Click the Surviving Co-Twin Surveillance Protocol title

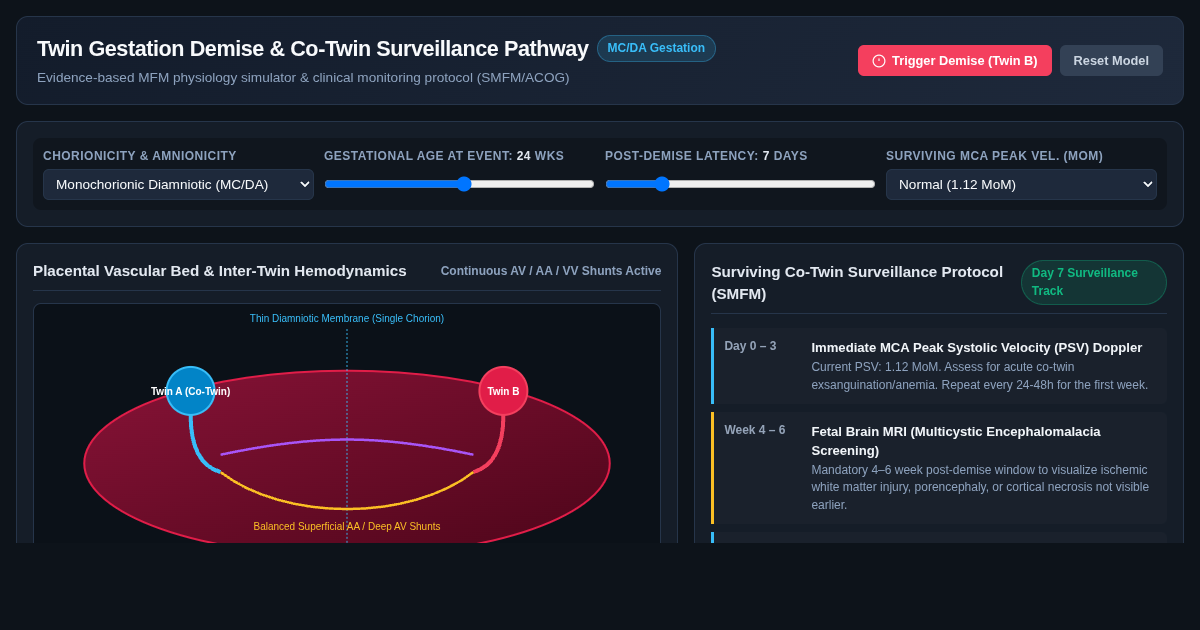coord(857,282)
